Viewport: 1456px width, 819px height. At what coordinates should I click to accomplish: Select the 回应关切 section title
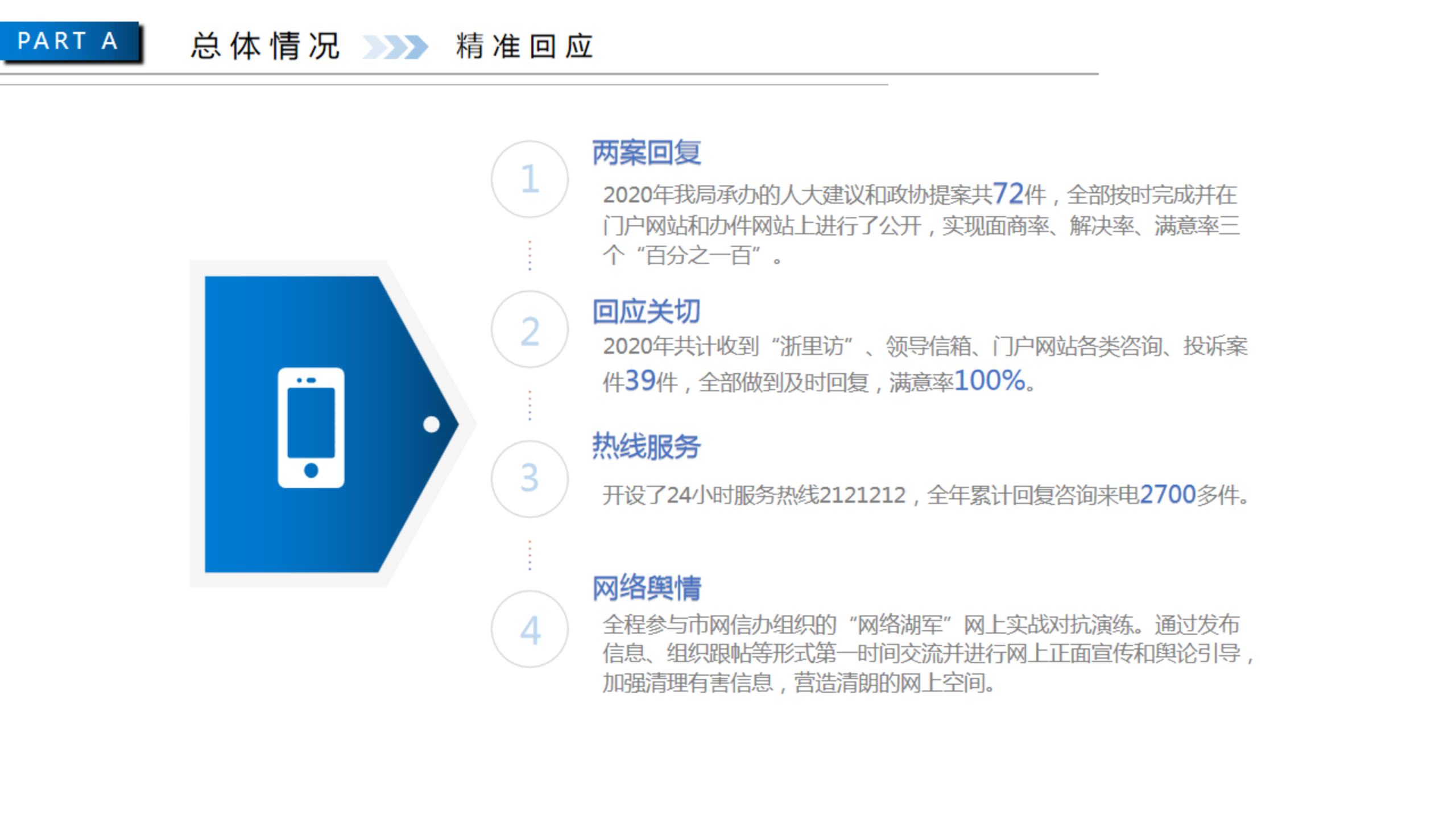click(647, 312)
